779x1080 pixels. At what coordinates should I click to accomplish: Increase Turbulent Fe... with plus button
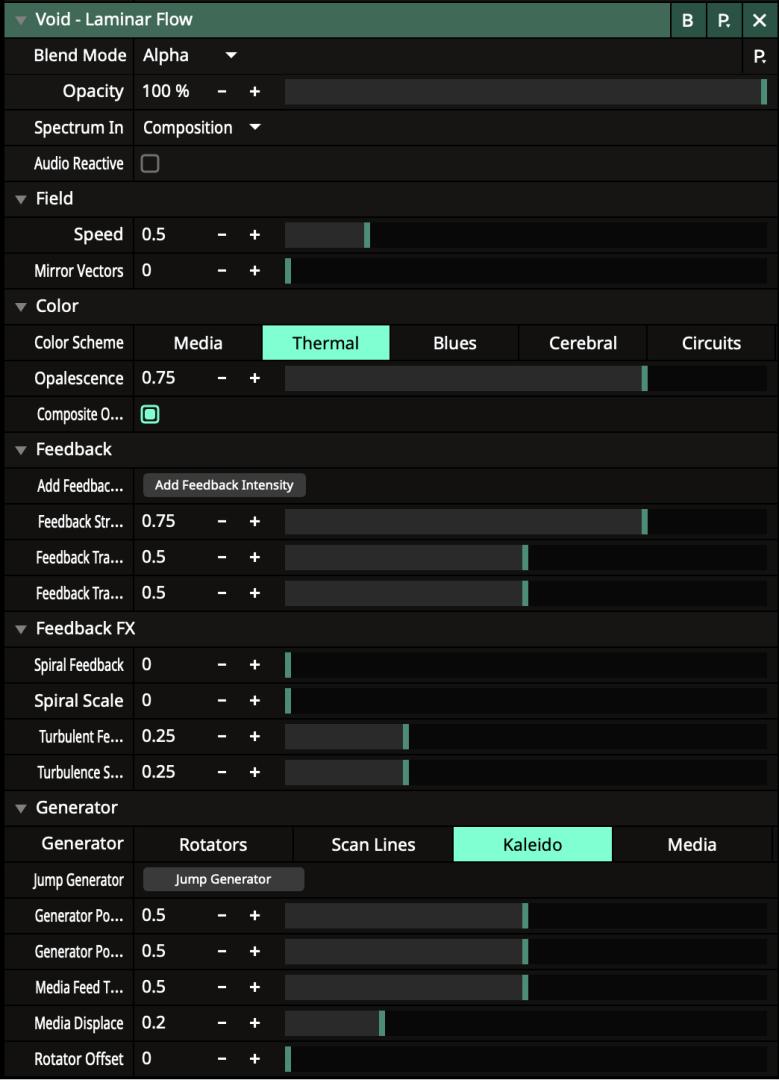(x=255, y=736)
